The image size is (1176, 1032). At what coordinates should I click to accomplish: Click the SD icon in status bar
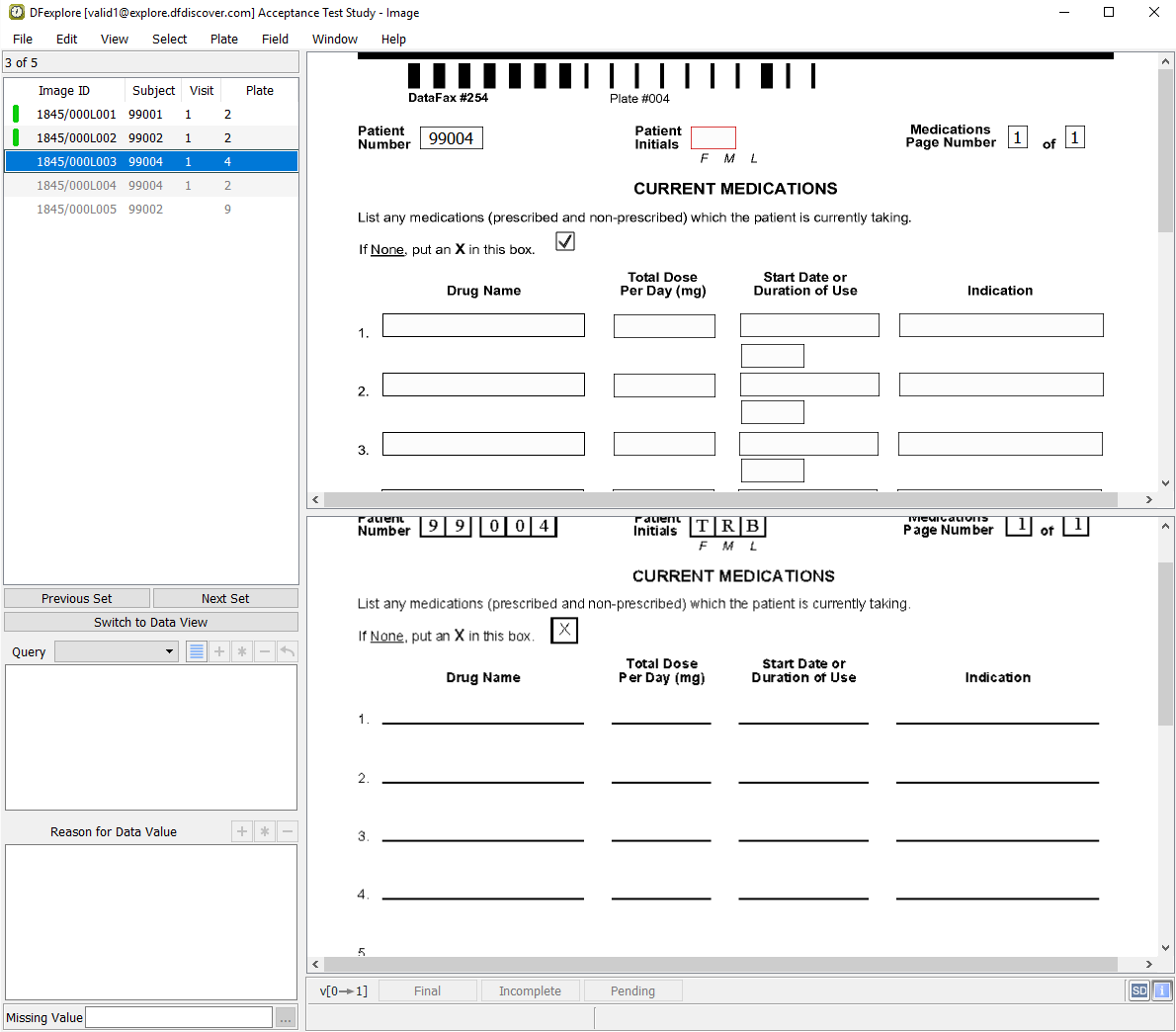1139,990
